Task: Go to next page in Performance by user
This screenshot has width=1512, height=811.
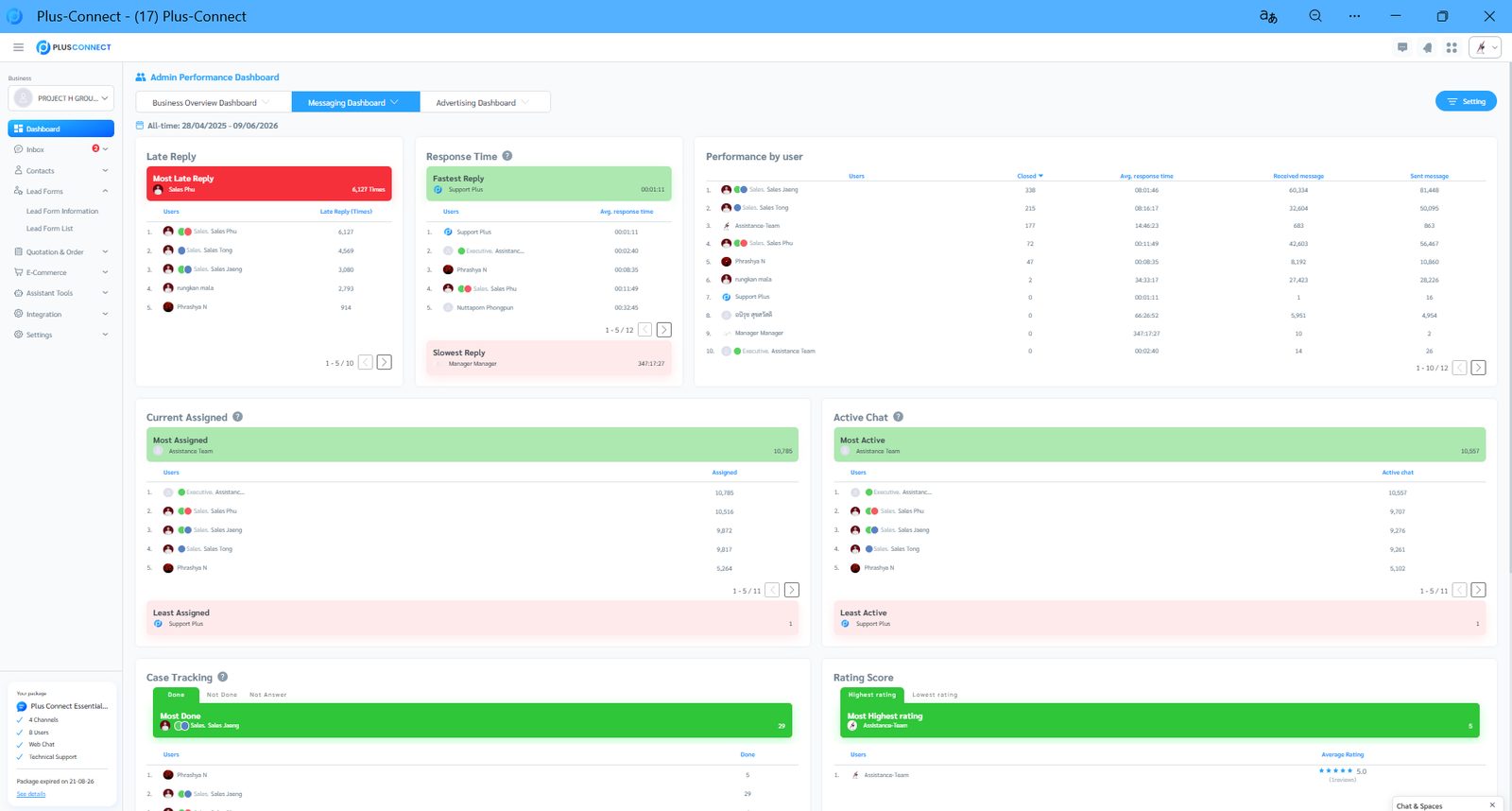Action: coord(1479,368)
